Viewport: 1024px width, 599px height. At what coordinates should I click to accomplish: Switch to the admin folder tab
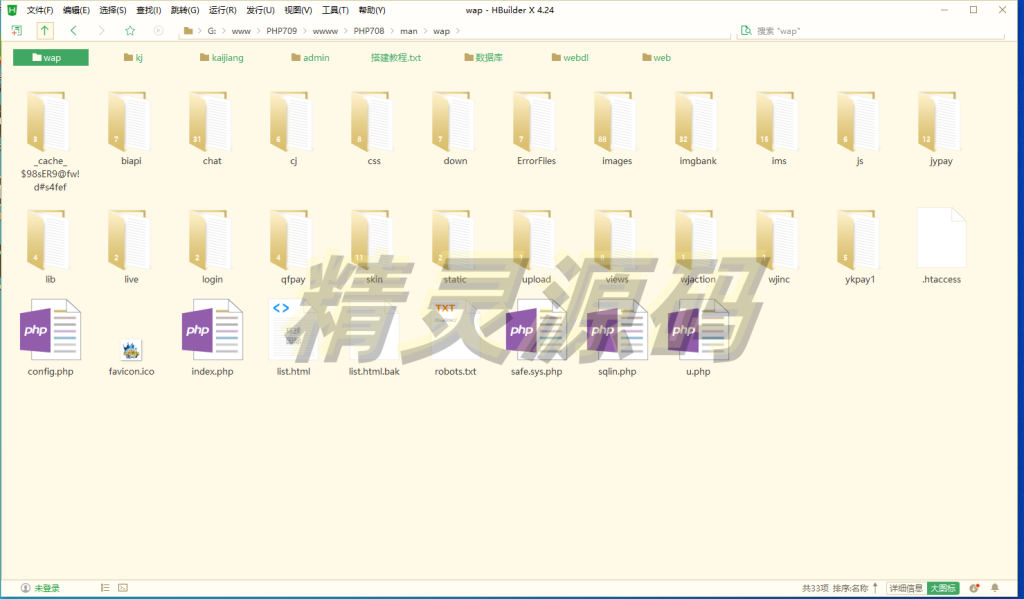pyautogui.click(x=310, y=57)
